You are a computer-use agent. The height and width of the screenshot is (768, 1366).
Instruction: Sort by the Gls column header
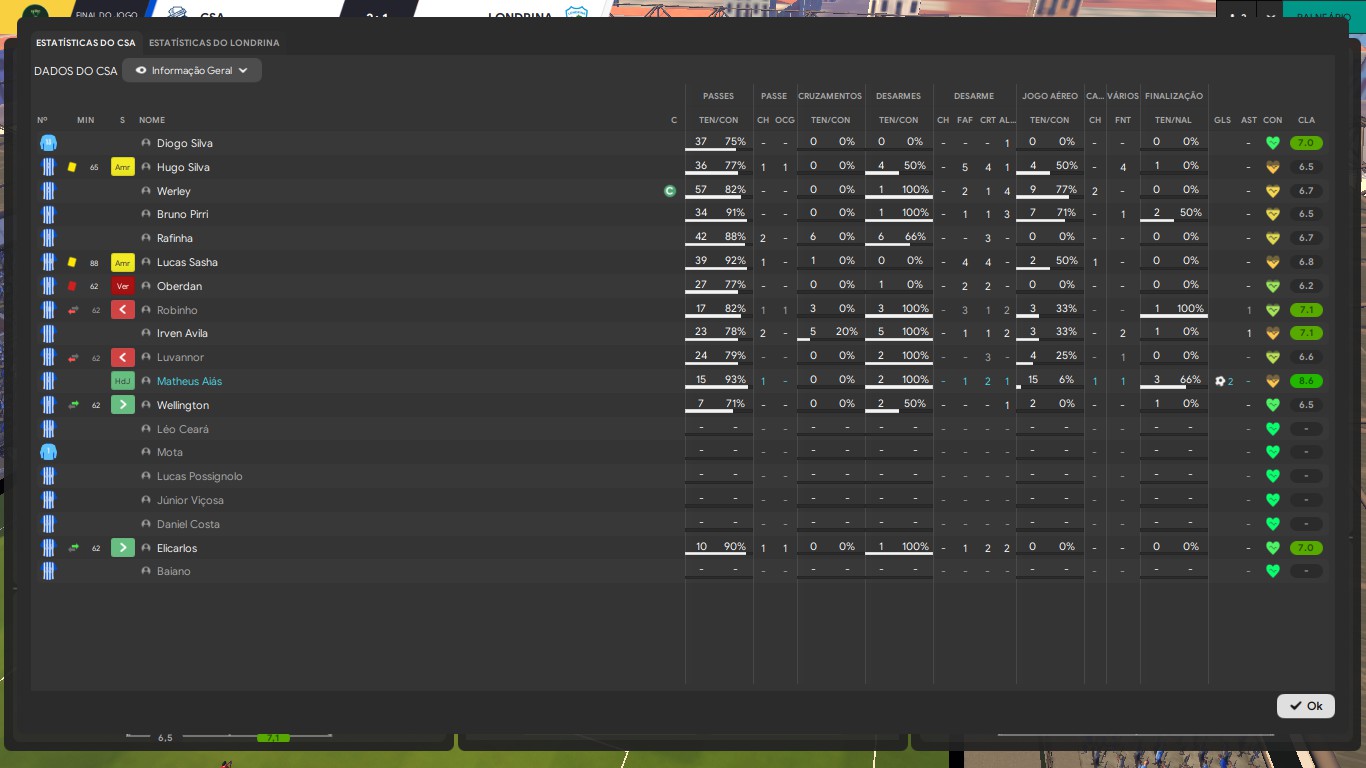pyautogui.click(x=1223, y=120)
